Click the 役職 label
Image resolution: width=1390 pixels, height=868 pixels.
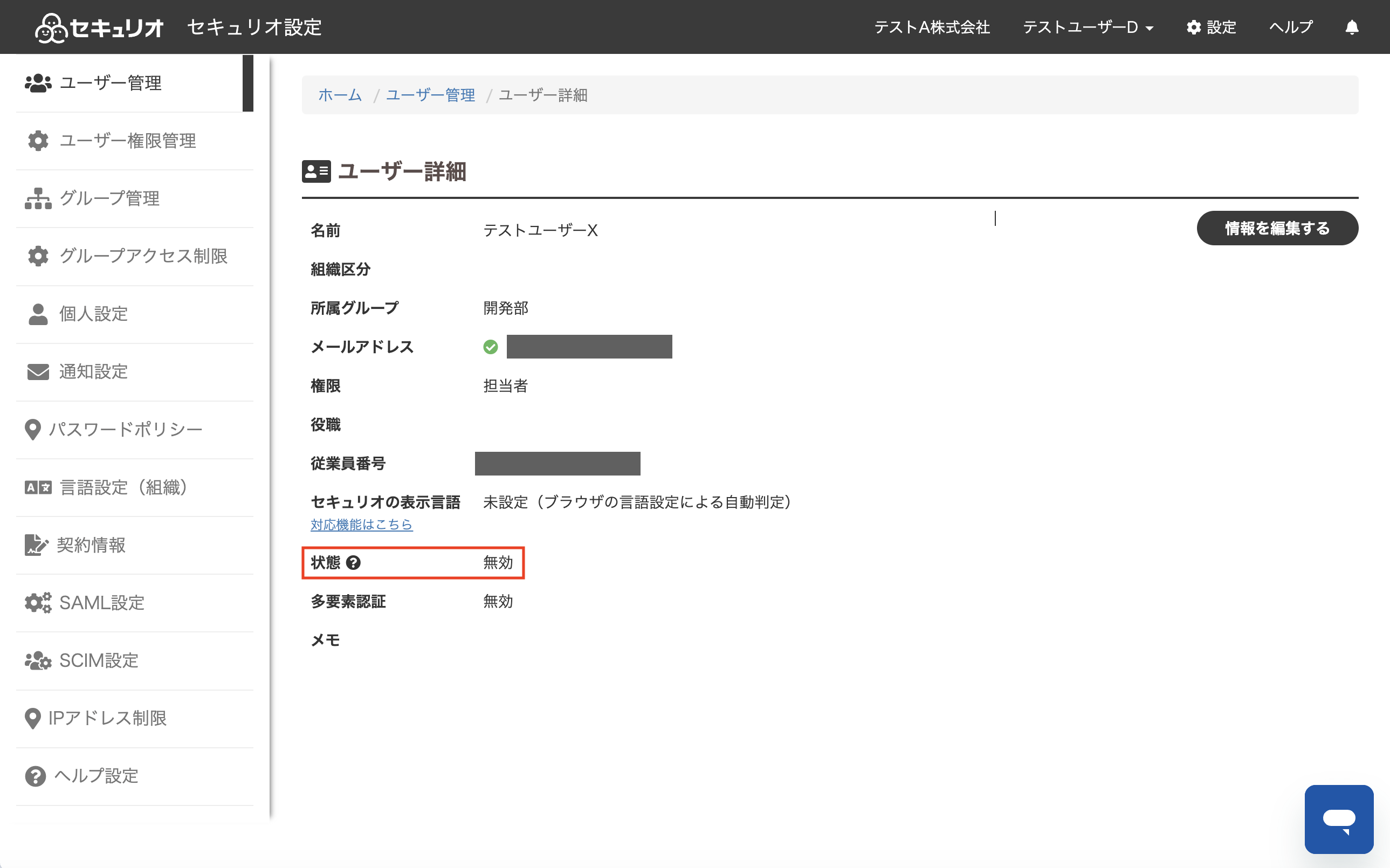[x=326, y=425]
